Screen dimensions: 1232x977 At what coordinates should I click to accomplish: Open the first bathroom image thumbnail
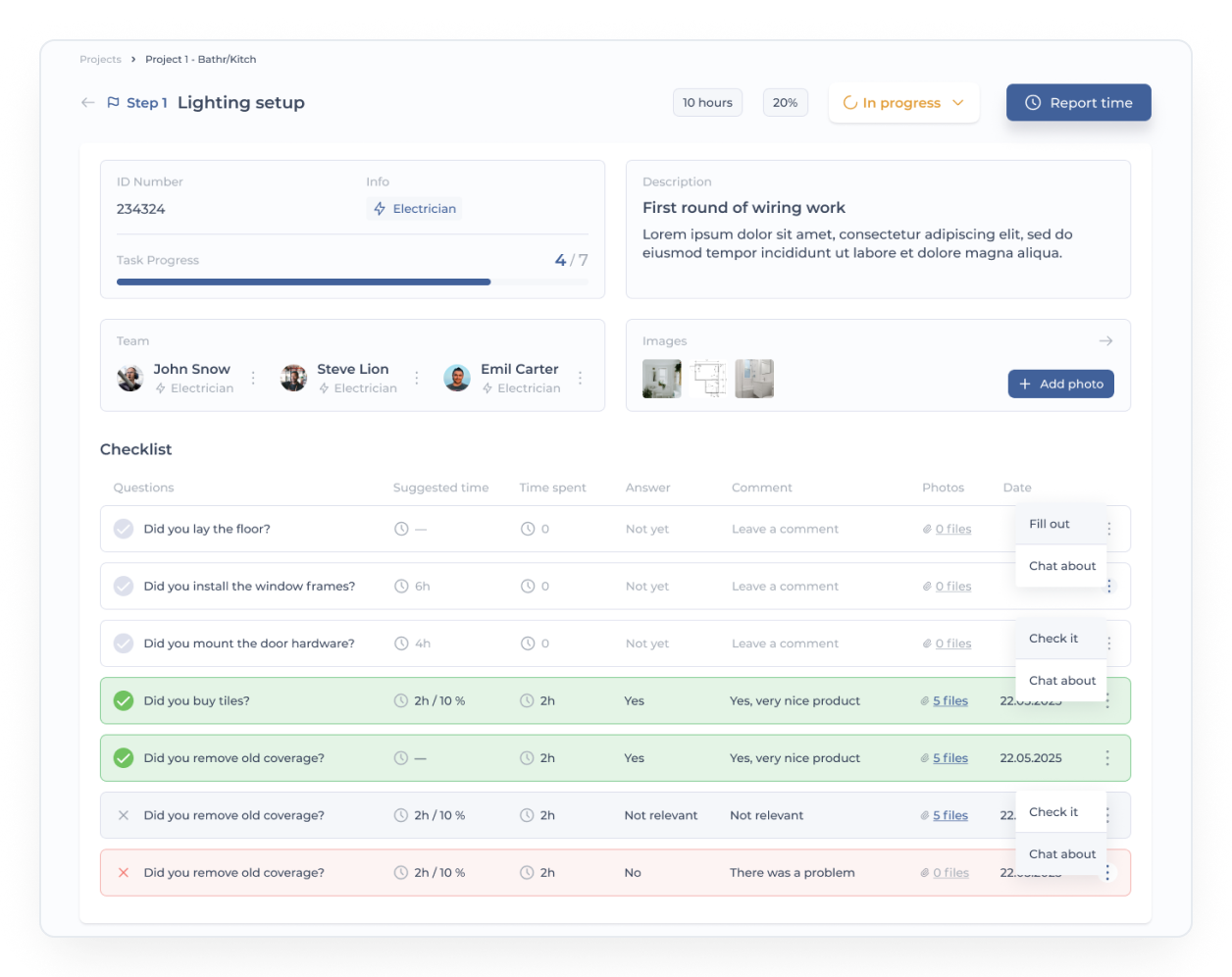(x=662, y=379)
